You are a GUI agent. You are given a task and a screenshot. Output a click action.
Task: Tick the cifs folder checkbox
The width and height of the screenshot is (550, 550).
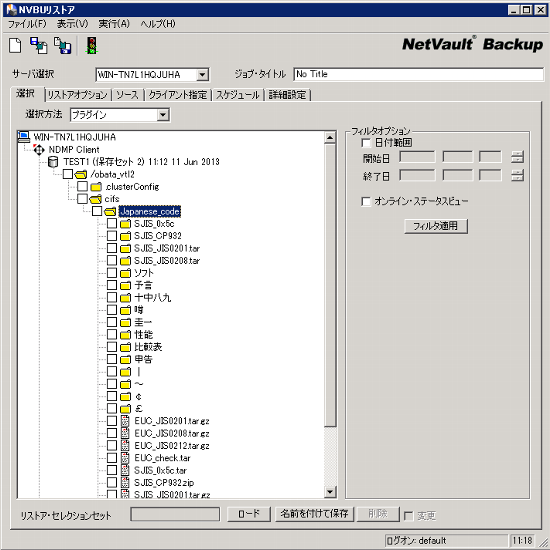pos(82,199)
